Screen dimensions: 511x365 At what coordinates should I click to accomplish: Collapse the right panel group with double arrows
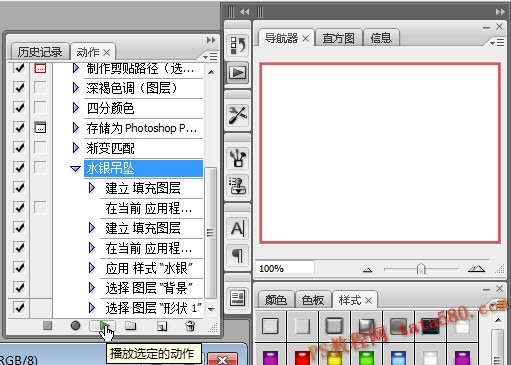[x=500, y=12]
